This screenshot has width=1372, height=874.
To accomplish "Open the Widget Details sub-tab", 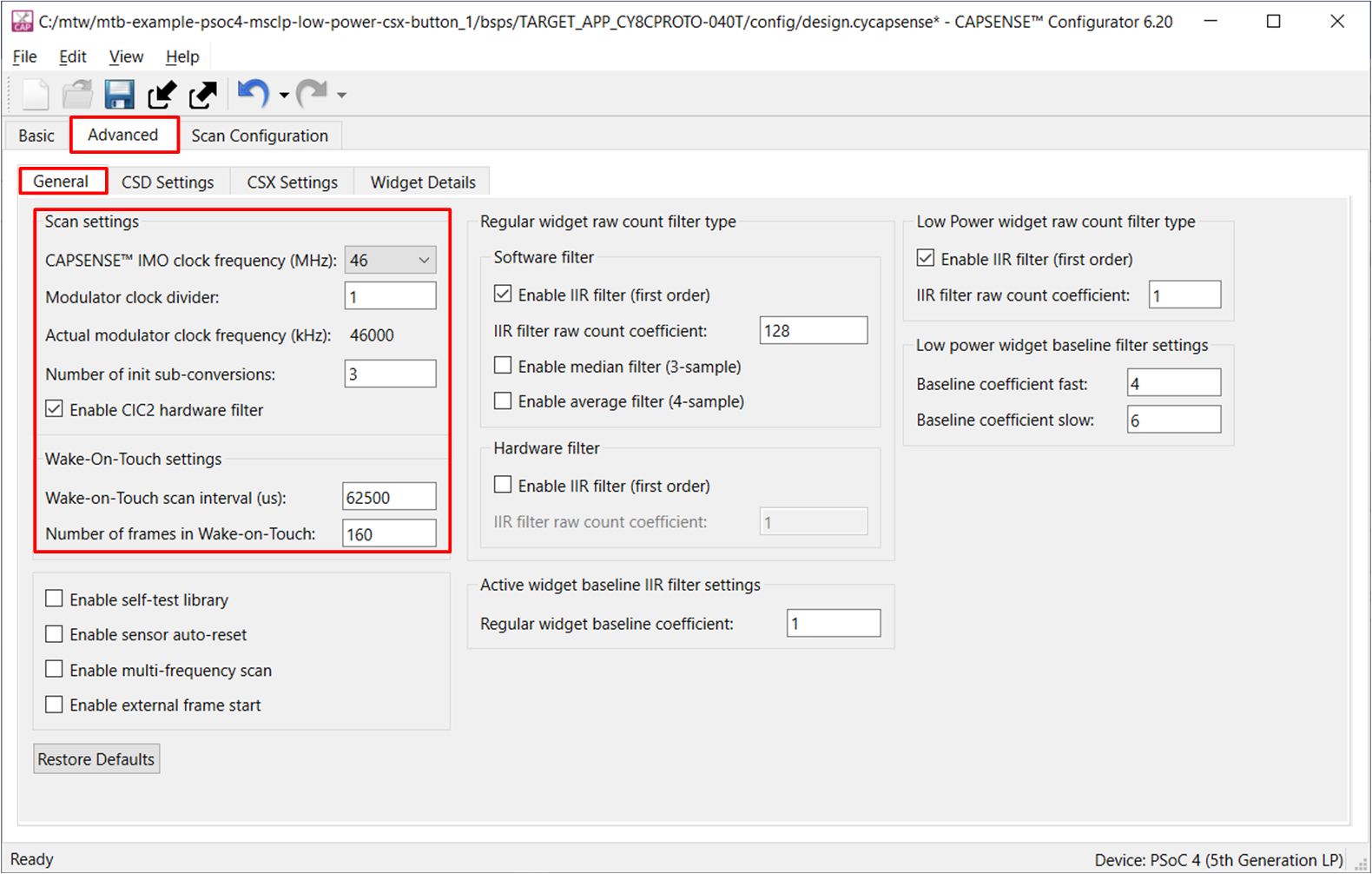I will pos(423,182).
